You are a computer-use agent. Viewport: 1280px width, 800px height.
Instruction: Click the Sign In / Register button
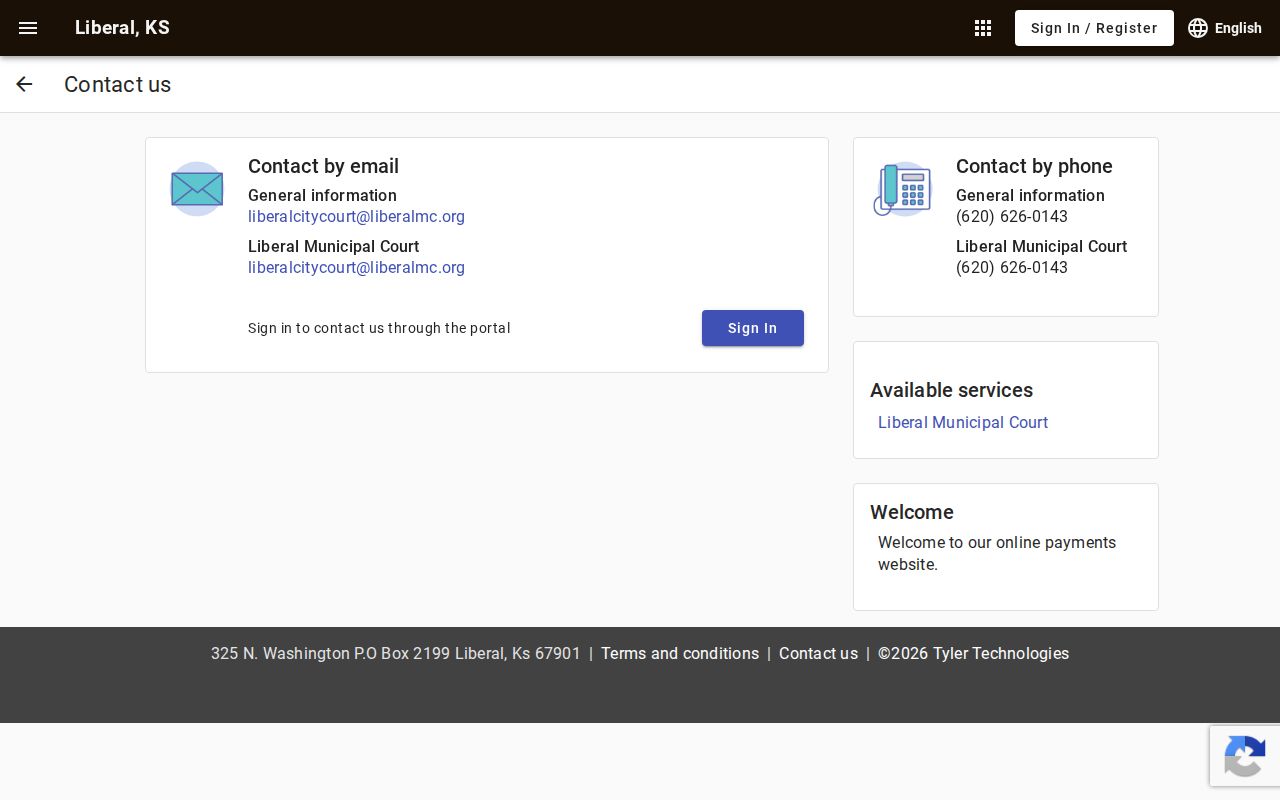tap(1094, 28)
